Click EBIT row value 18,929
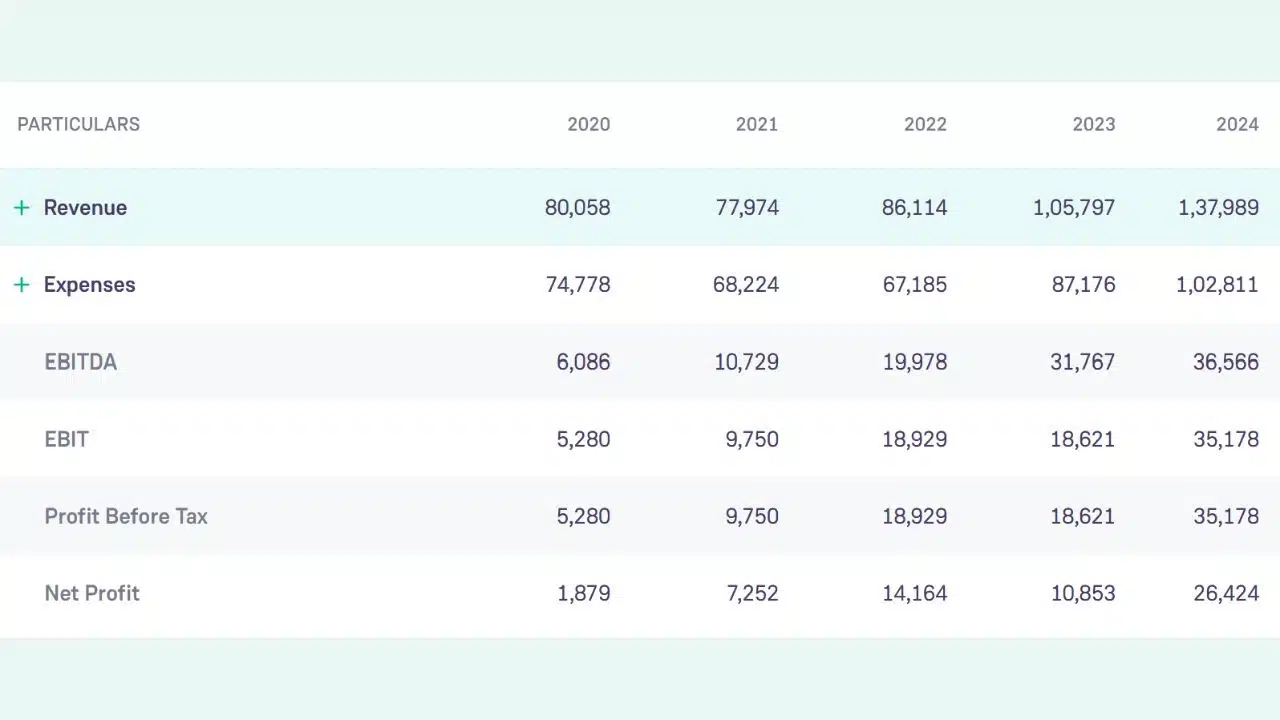 tap(915, 439)
